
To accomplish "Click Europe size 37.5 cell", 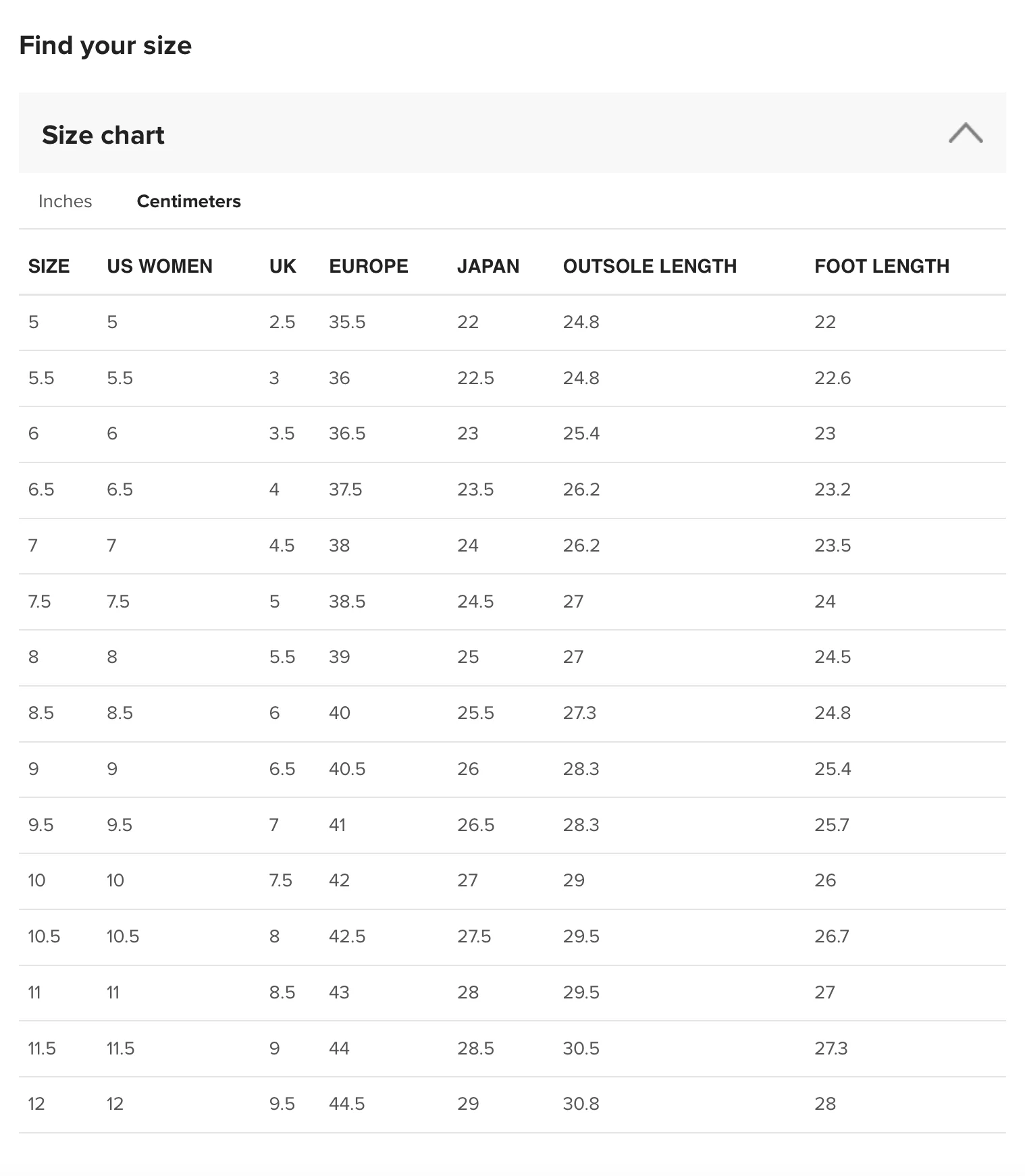I will (346, 489).
